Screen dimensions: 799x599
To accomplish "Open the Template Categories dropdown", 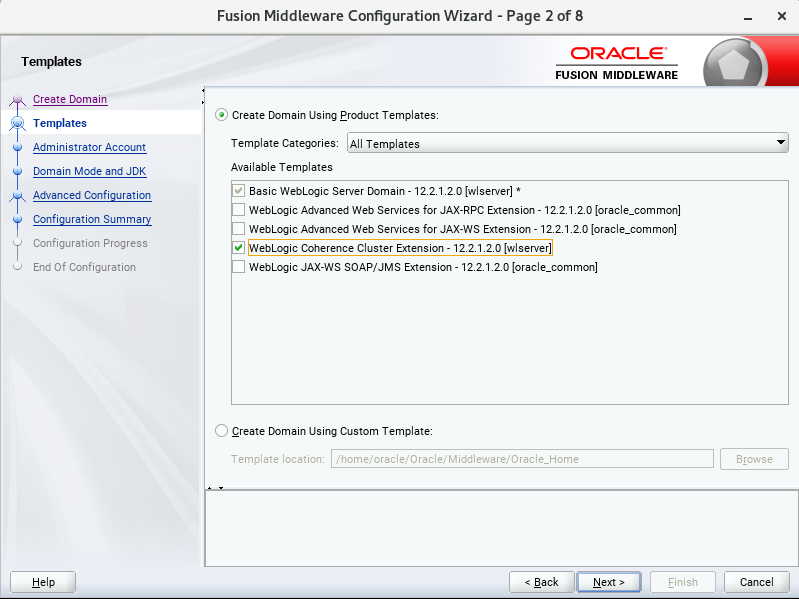I will coord(568,144).
